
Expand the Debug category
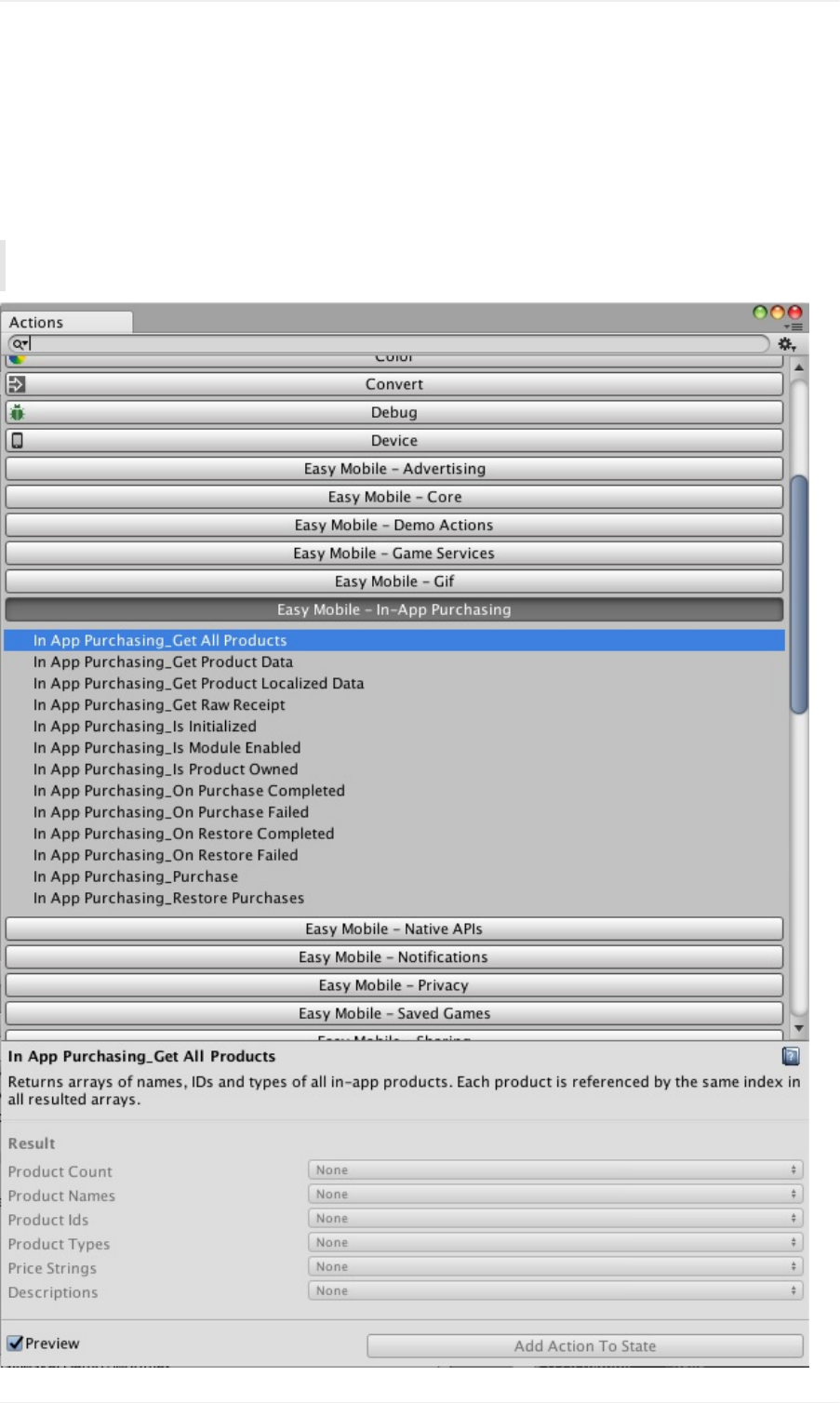pos(394,412)
